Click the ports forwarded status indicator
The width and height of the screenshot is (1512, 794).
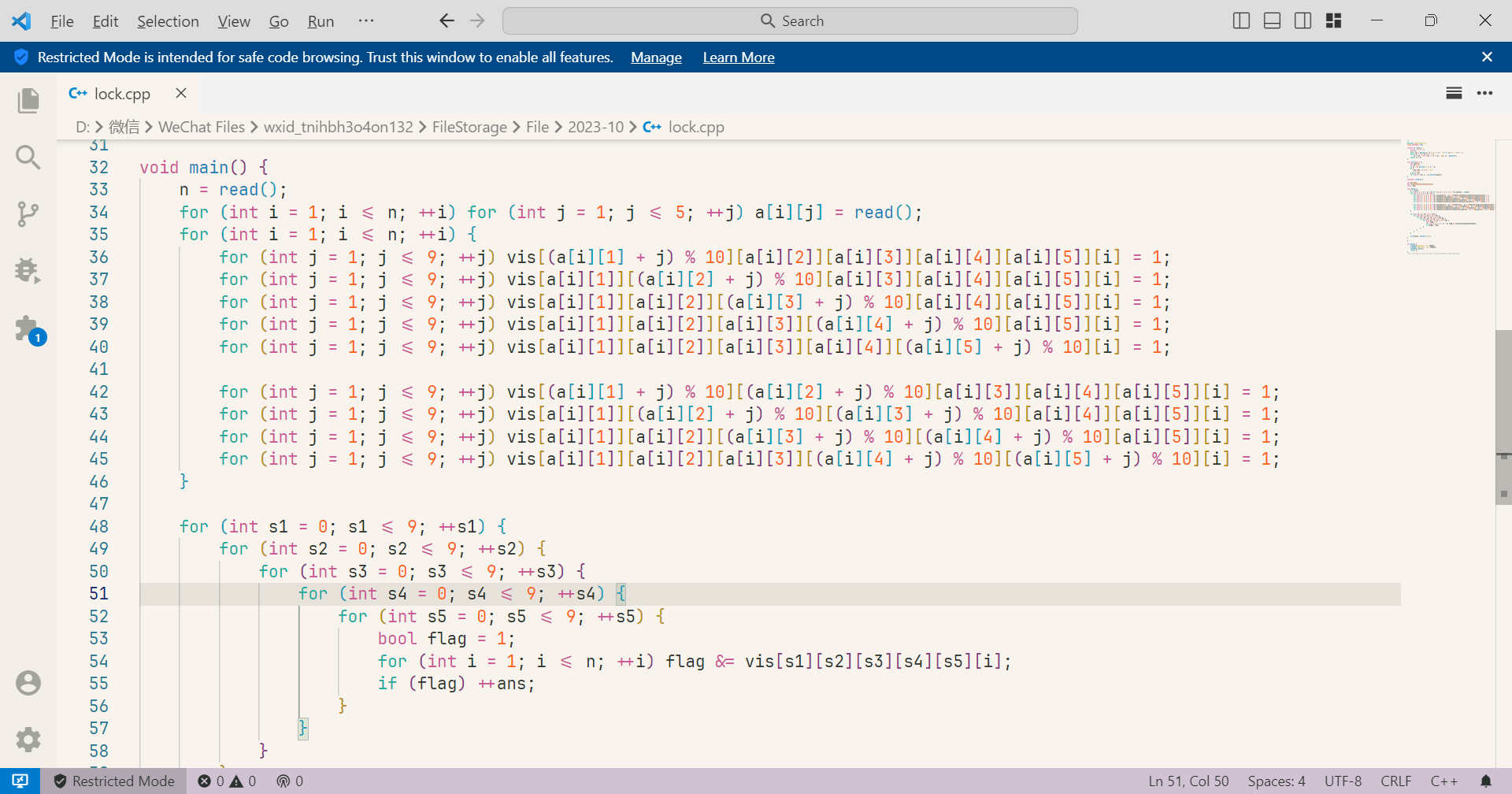click(290, 781)
